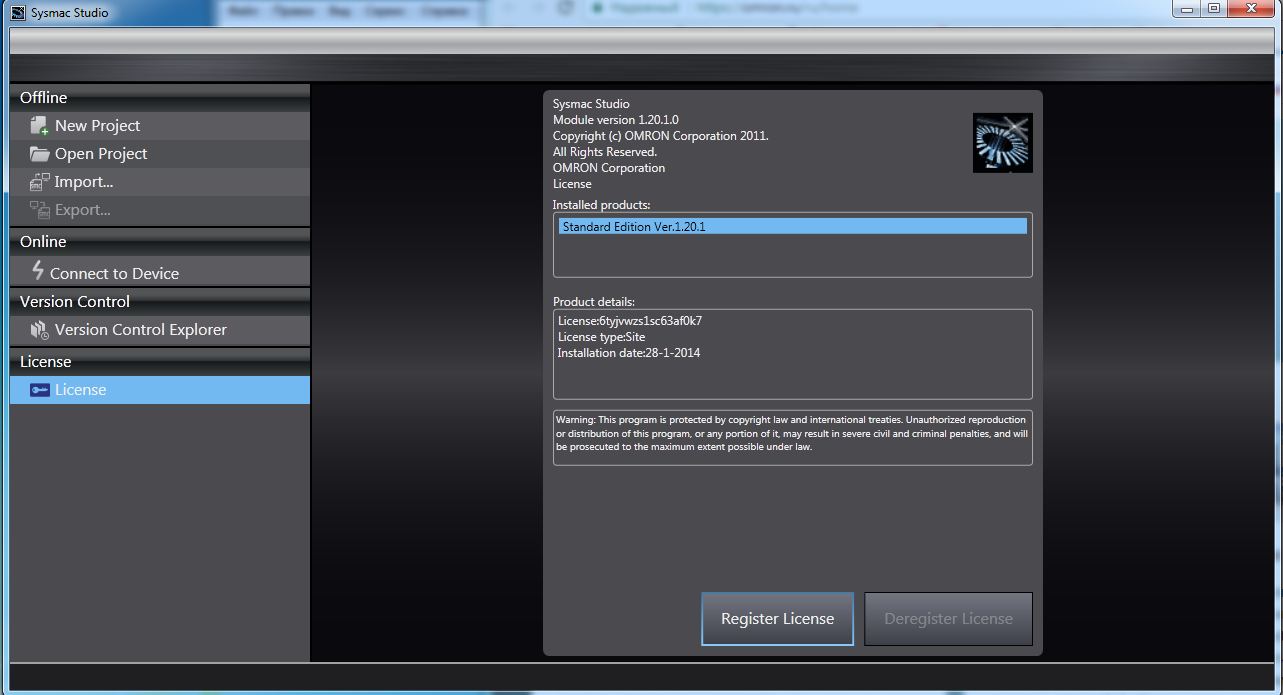Click the Sysmac Studio title bar icon

coord(18,12)
